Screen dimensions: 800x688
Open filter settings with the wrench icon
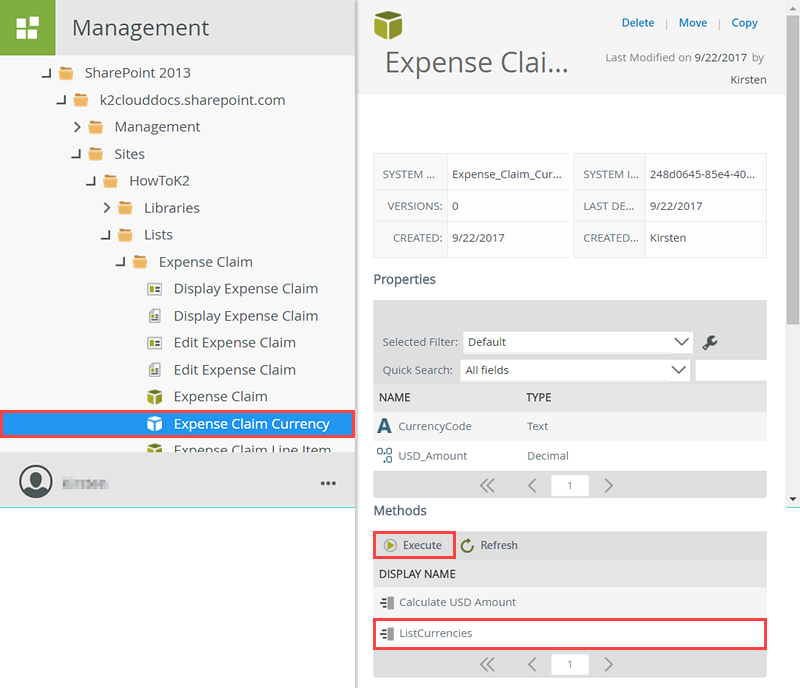tap(710, 342)
